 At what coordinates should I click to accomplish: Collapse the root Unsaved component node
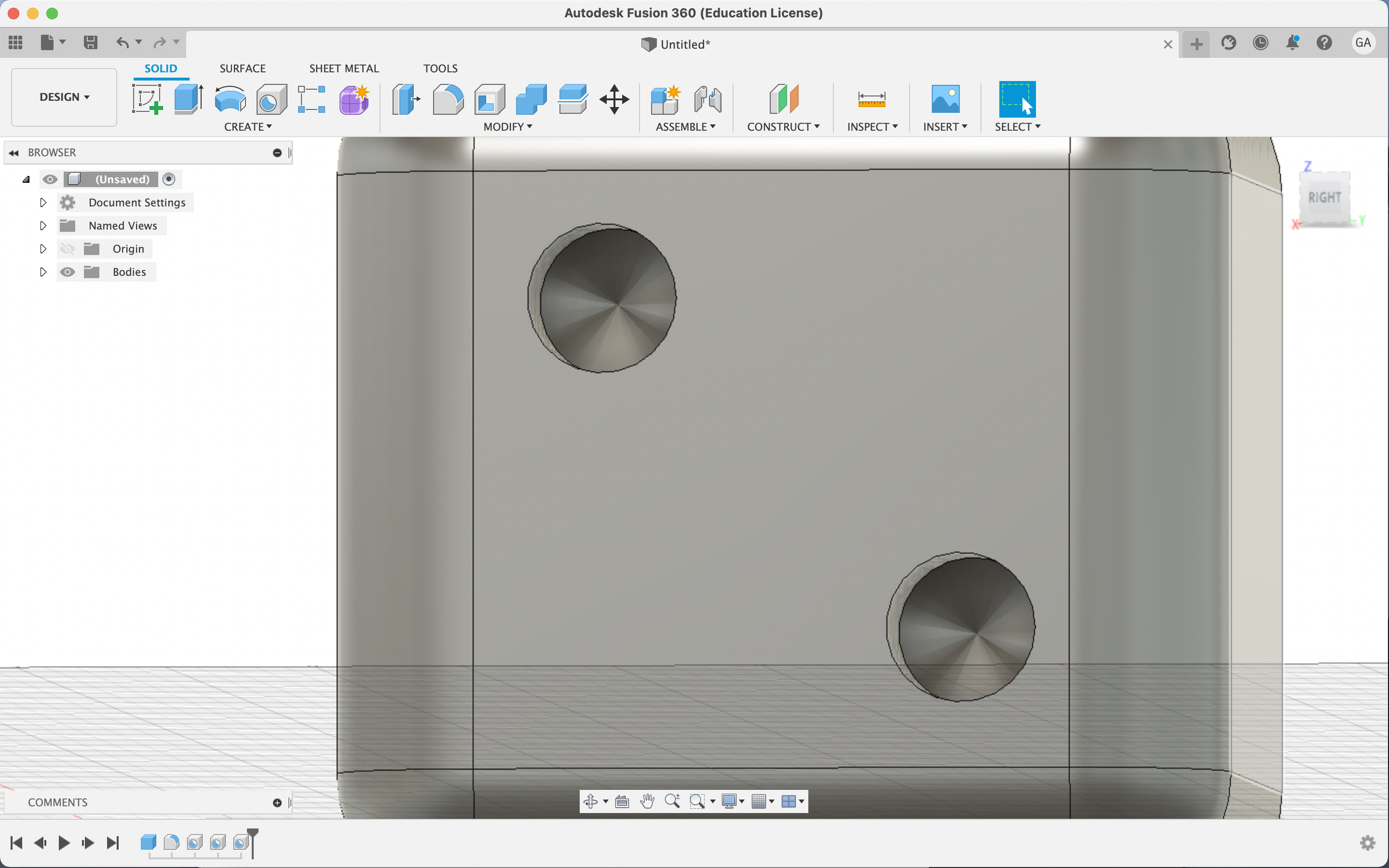click(26, 179)
